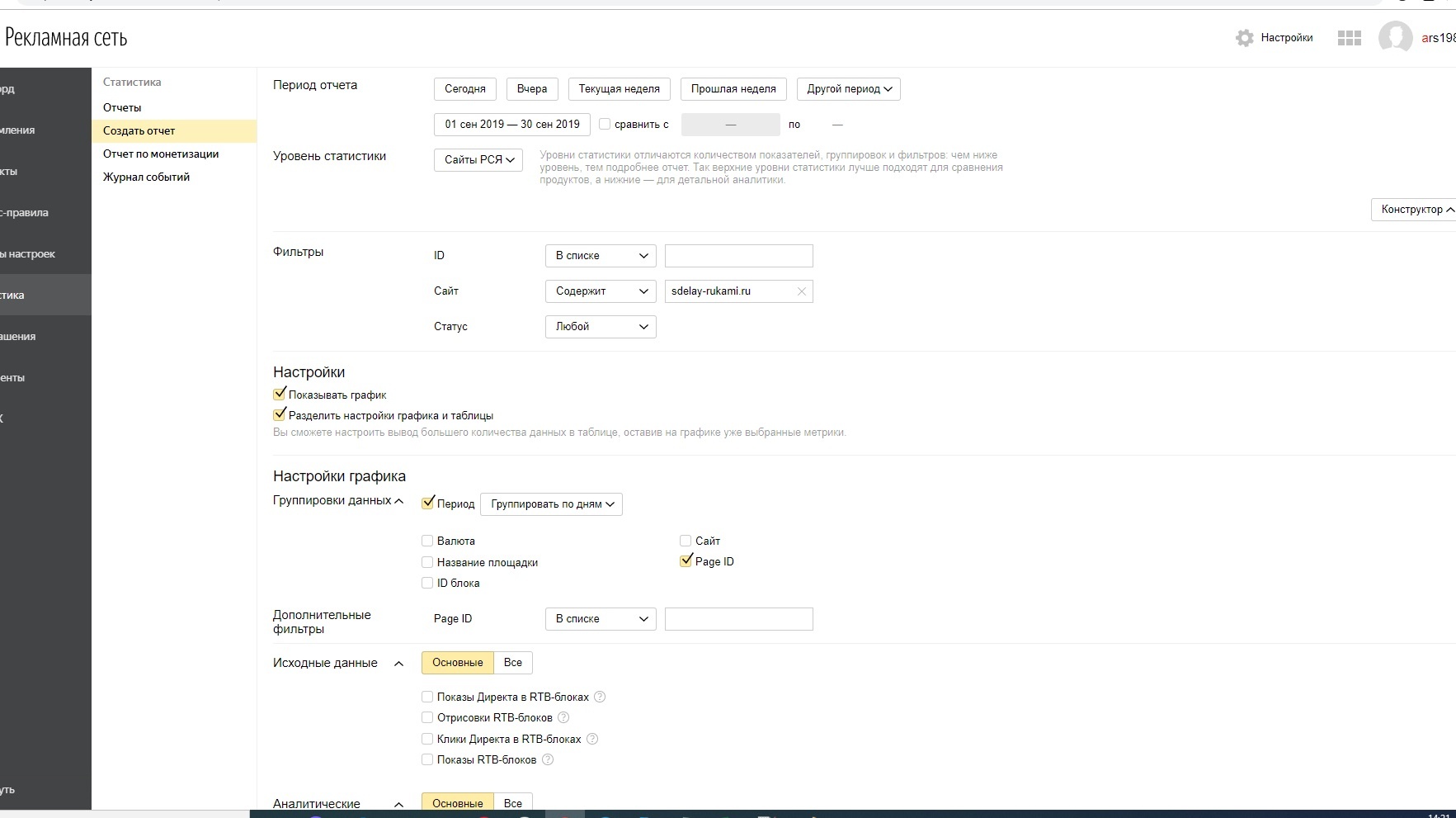This screenshot has height=818, width=1456.
Task: Select 'Все' tab in Исходные данные
Action: 513,663
